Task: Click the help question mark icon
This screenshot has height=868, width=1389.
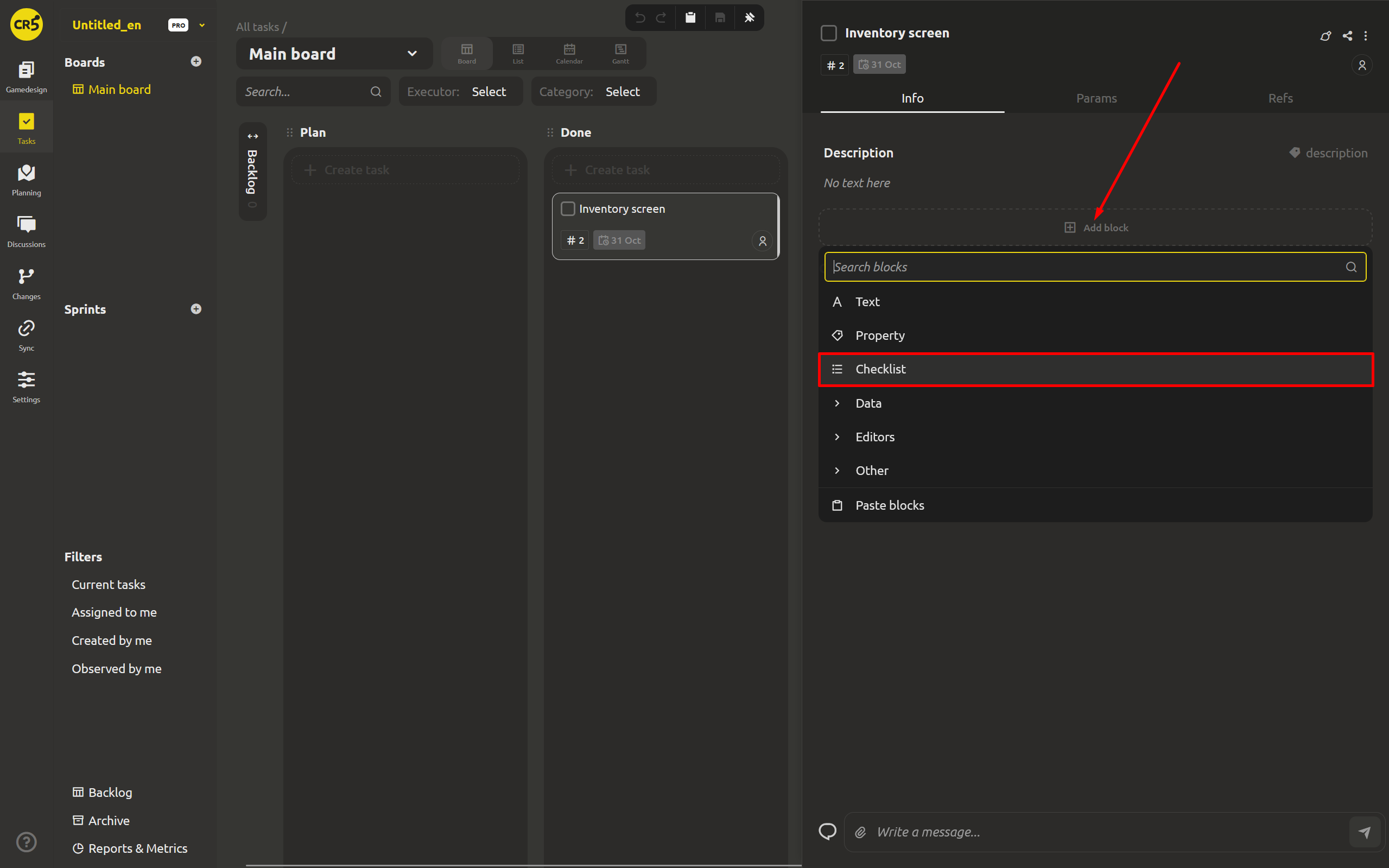Action: point(27,841)
